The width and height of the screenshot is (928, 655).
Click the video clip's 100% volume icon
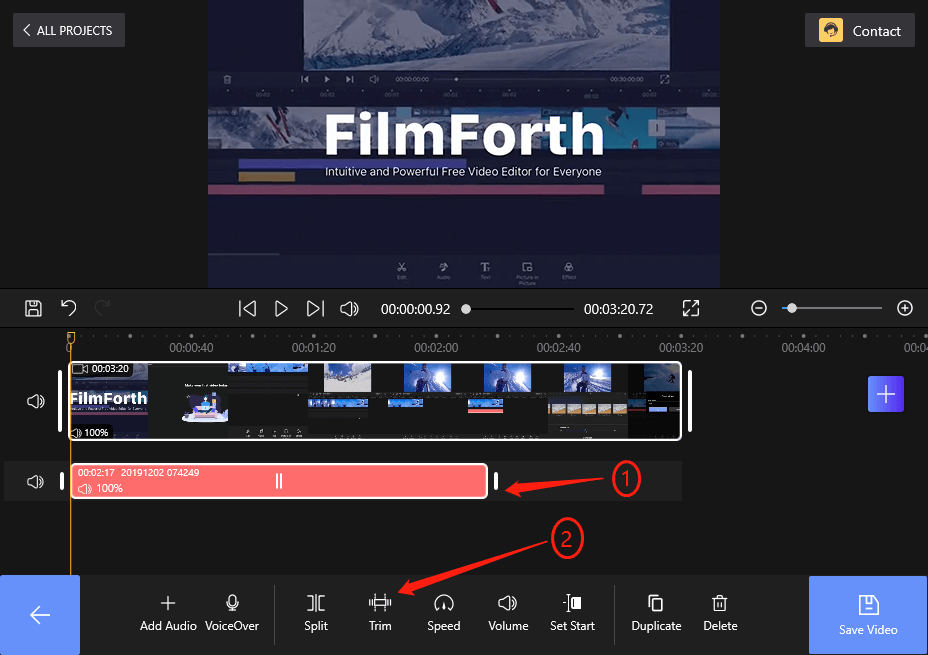point(78,433)
